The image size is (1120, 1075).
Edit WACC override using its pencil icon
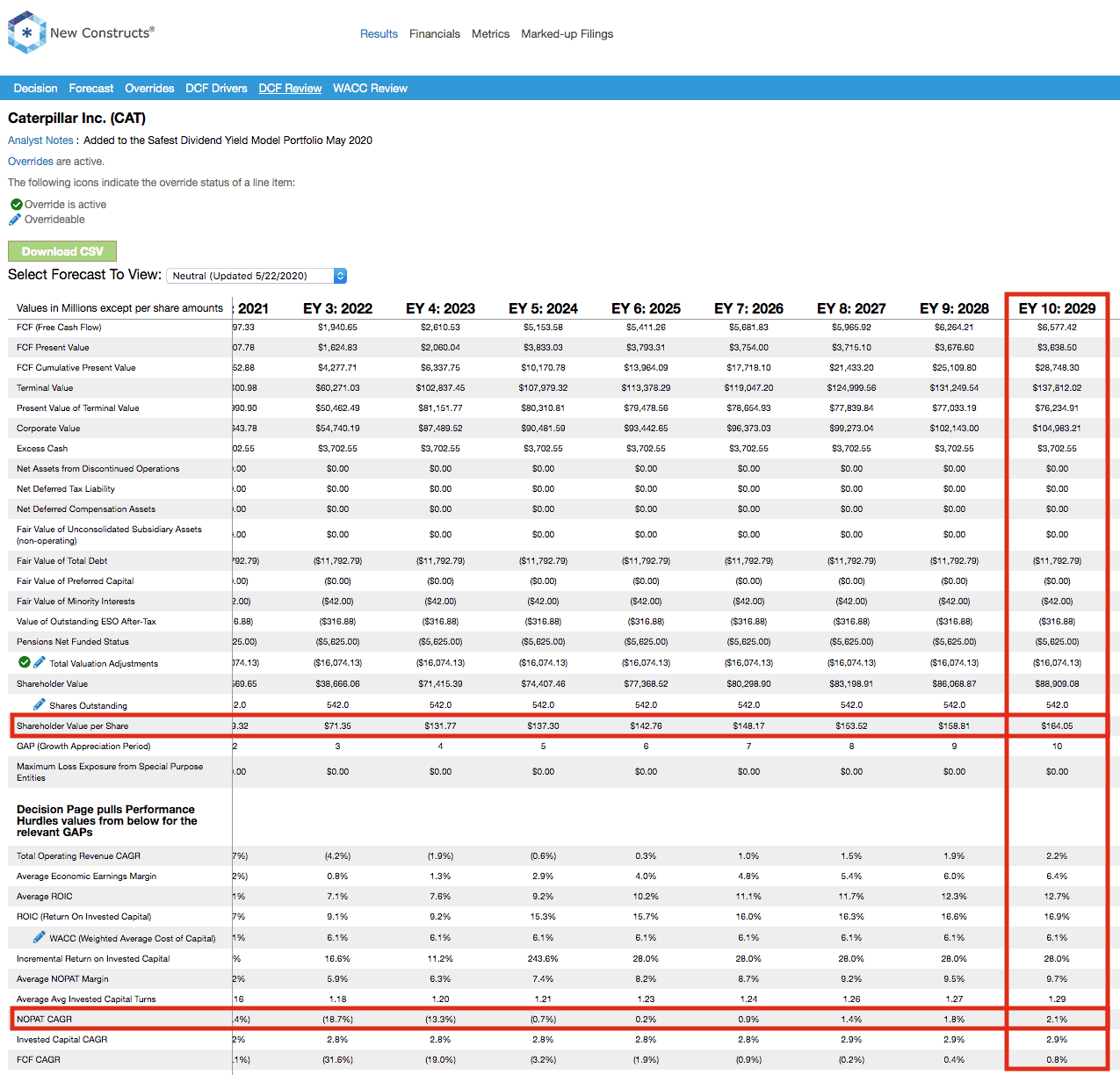click(x=40, y=937)
